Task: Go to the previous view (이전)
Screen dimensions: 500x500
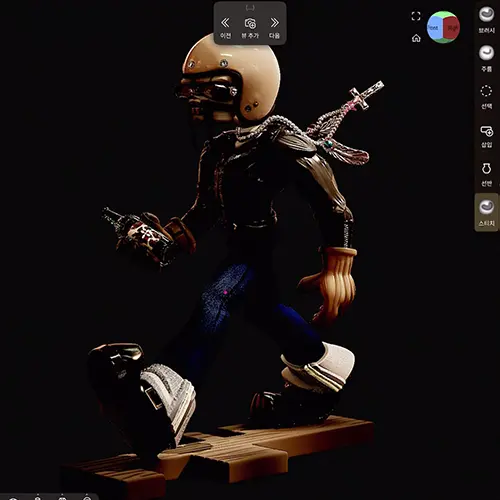Action: point(225,28)
